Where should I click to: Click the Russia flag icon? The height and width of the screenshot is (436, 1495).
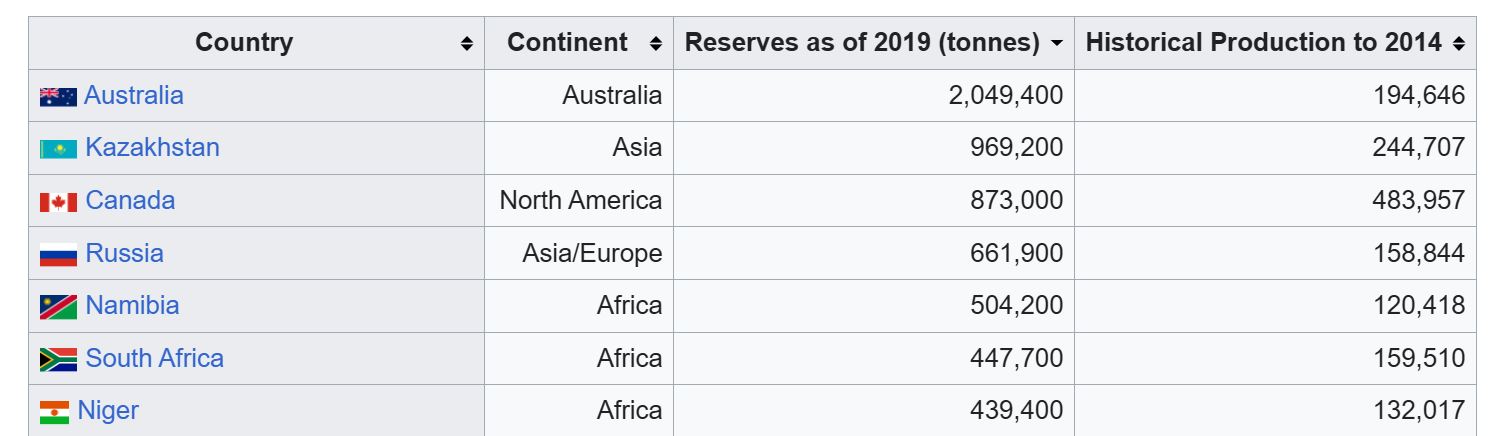pyautogui.click(x=58, y=255)
